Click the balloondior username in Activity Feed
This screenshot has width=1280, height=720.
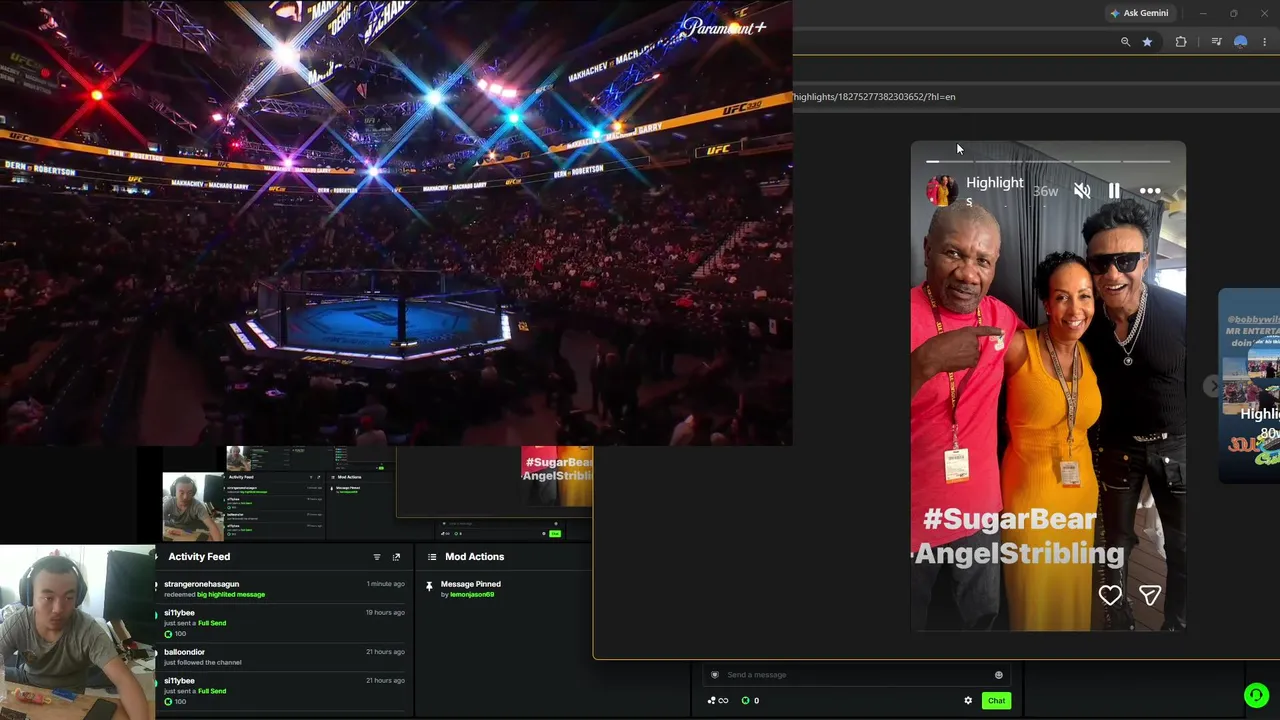[x=184, y=652]
